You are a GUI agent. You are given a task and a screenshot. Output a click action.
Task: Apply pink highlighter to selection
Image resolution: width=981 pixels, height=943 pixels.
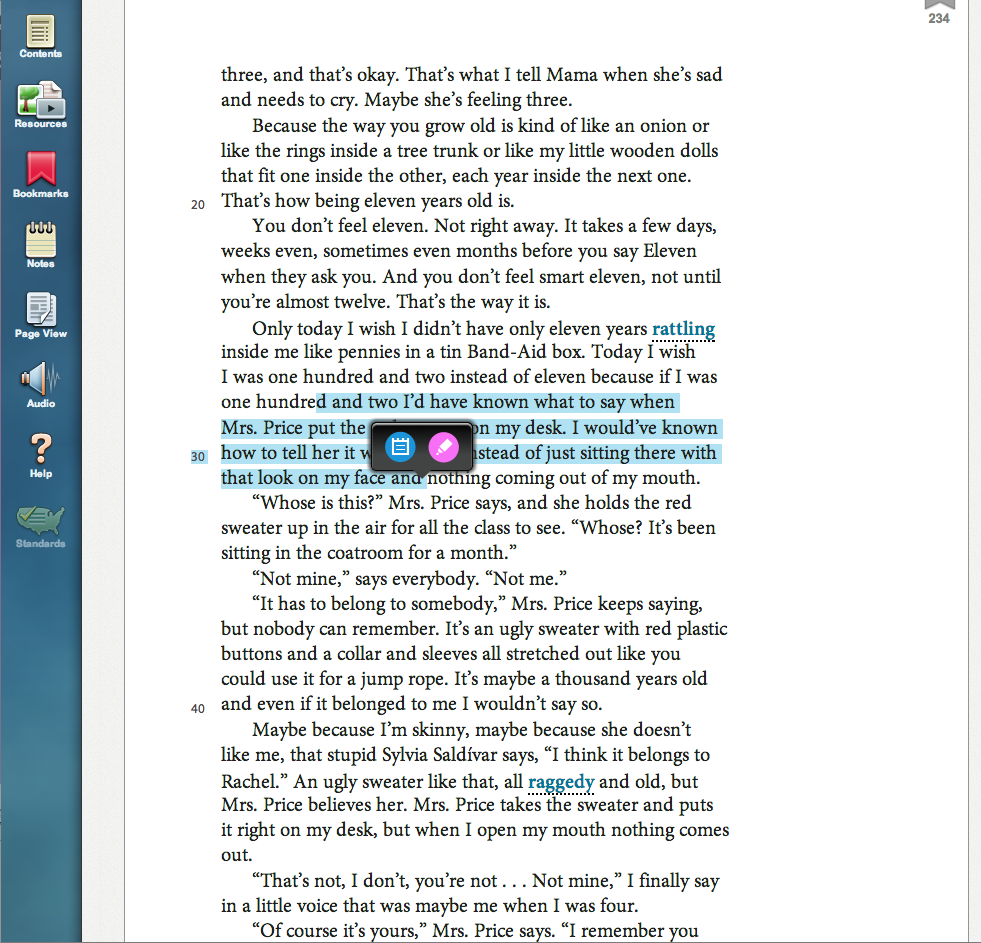[x=444, y=447]
